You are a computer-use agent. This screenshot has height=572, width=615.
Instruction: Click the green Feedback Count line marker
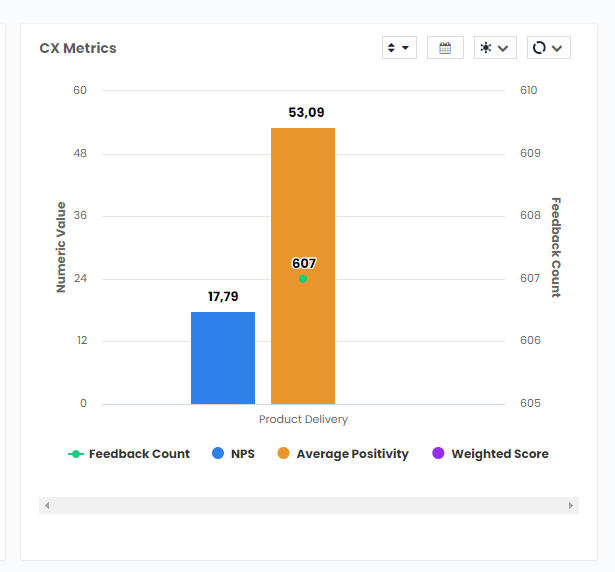point(76,454)
